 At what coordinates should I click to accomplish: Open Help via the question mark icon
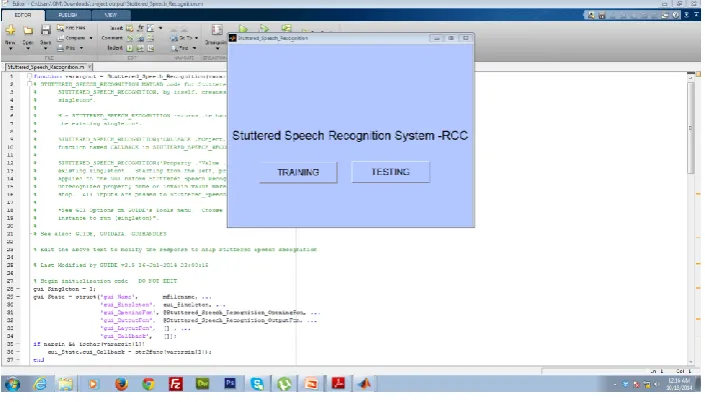(676, 15)
